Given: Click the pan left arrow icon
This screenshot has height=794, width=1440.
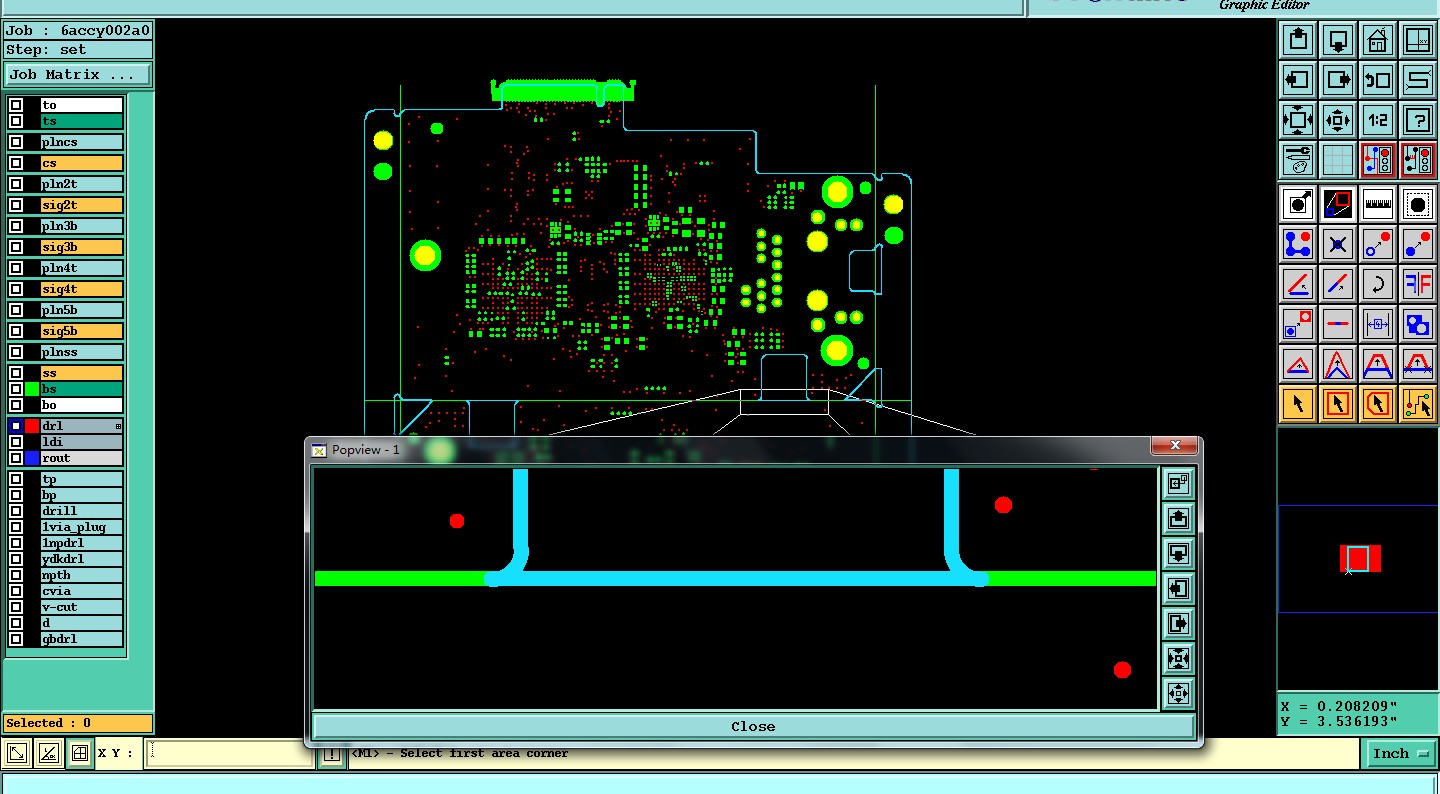Looking at the screenshot, I should pos(1298,80).
